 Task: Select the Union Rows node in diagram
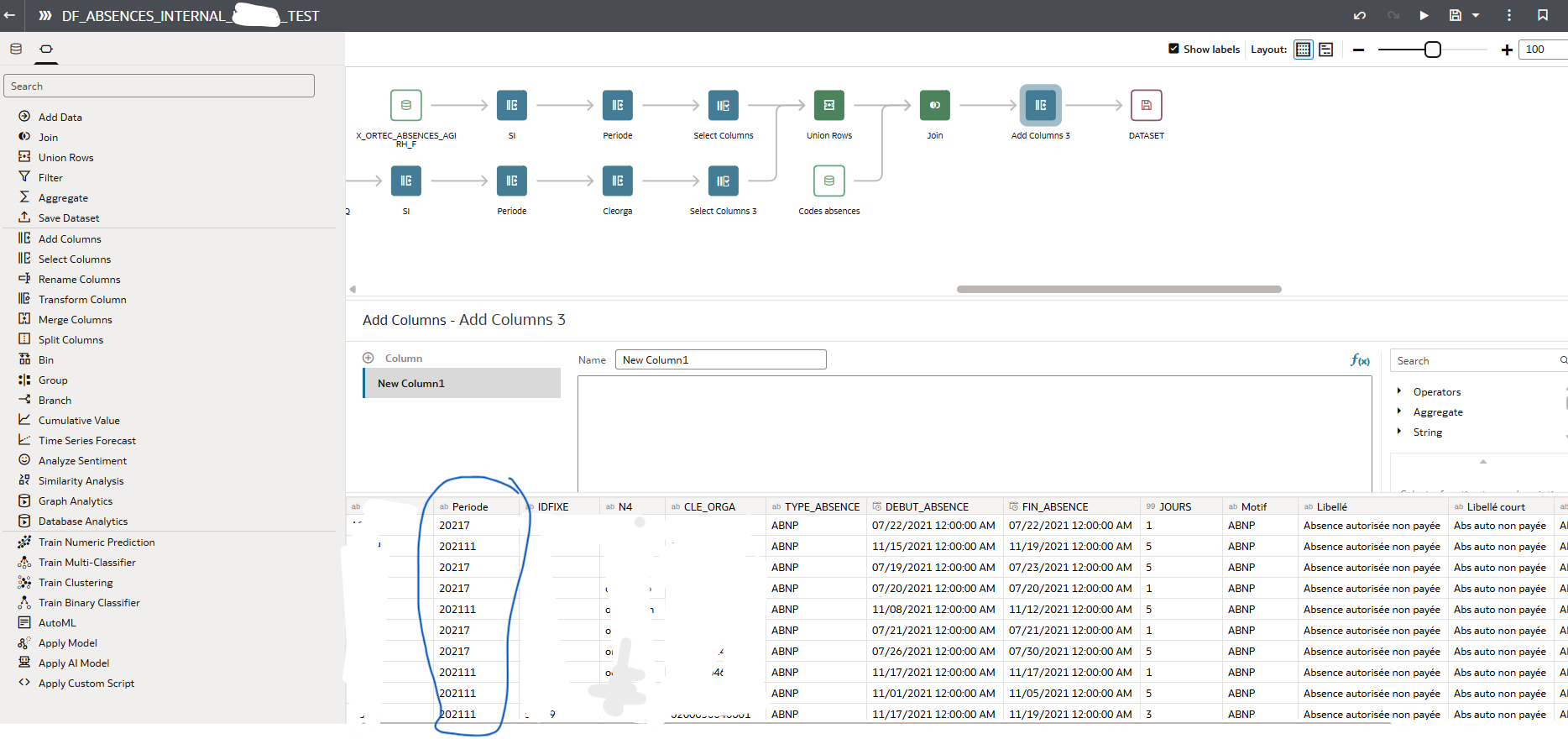click(x=829, y=105)
